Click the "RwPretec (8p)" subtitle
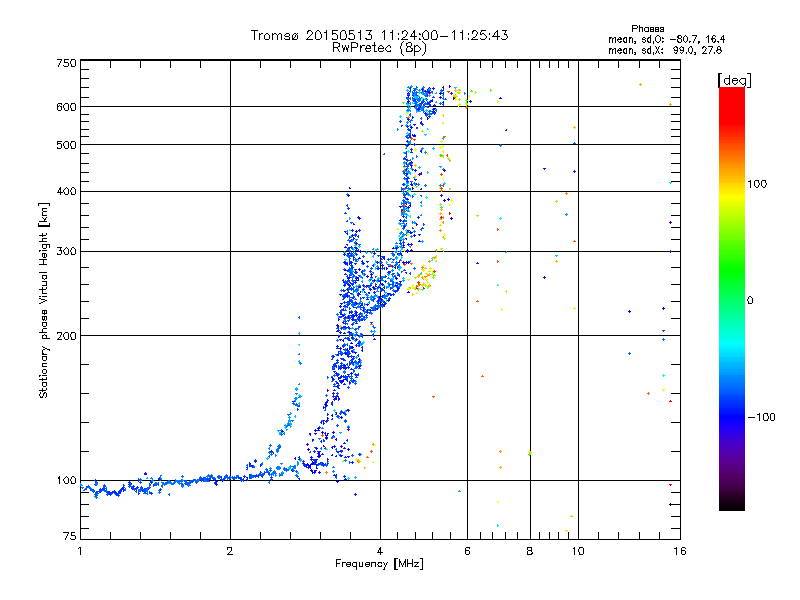The height and width of the screenshot is (600, 800). [379, 48]
